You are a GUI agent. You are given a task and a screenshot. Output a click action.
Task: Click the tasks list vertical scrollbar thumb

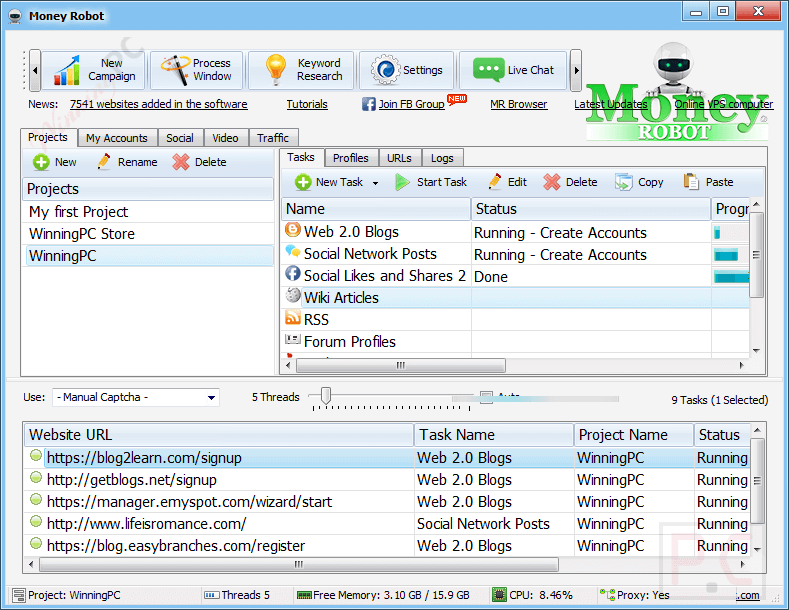[x=756, y=255]
